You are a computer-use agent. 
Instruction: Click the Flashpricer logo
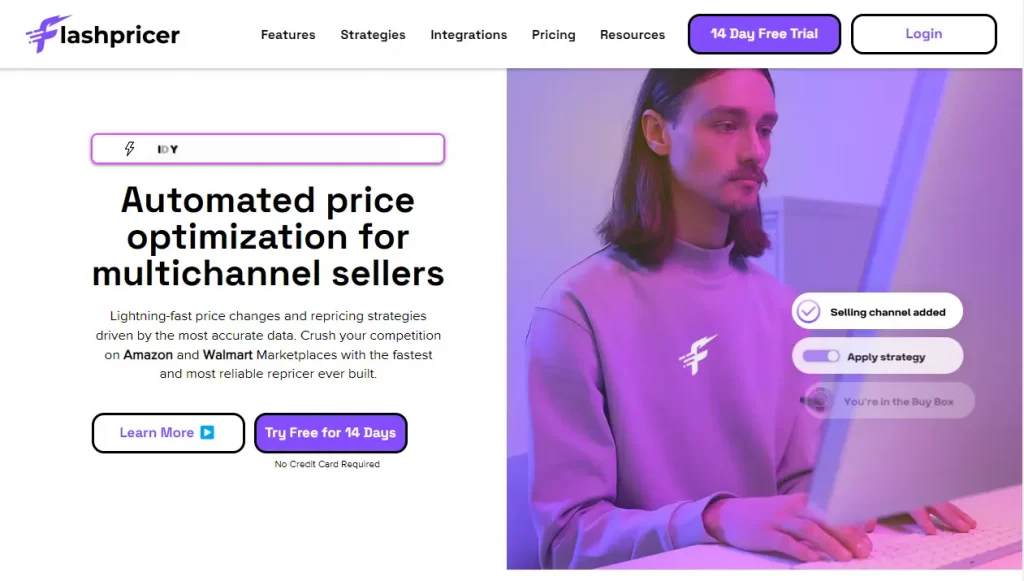point(103,34)
